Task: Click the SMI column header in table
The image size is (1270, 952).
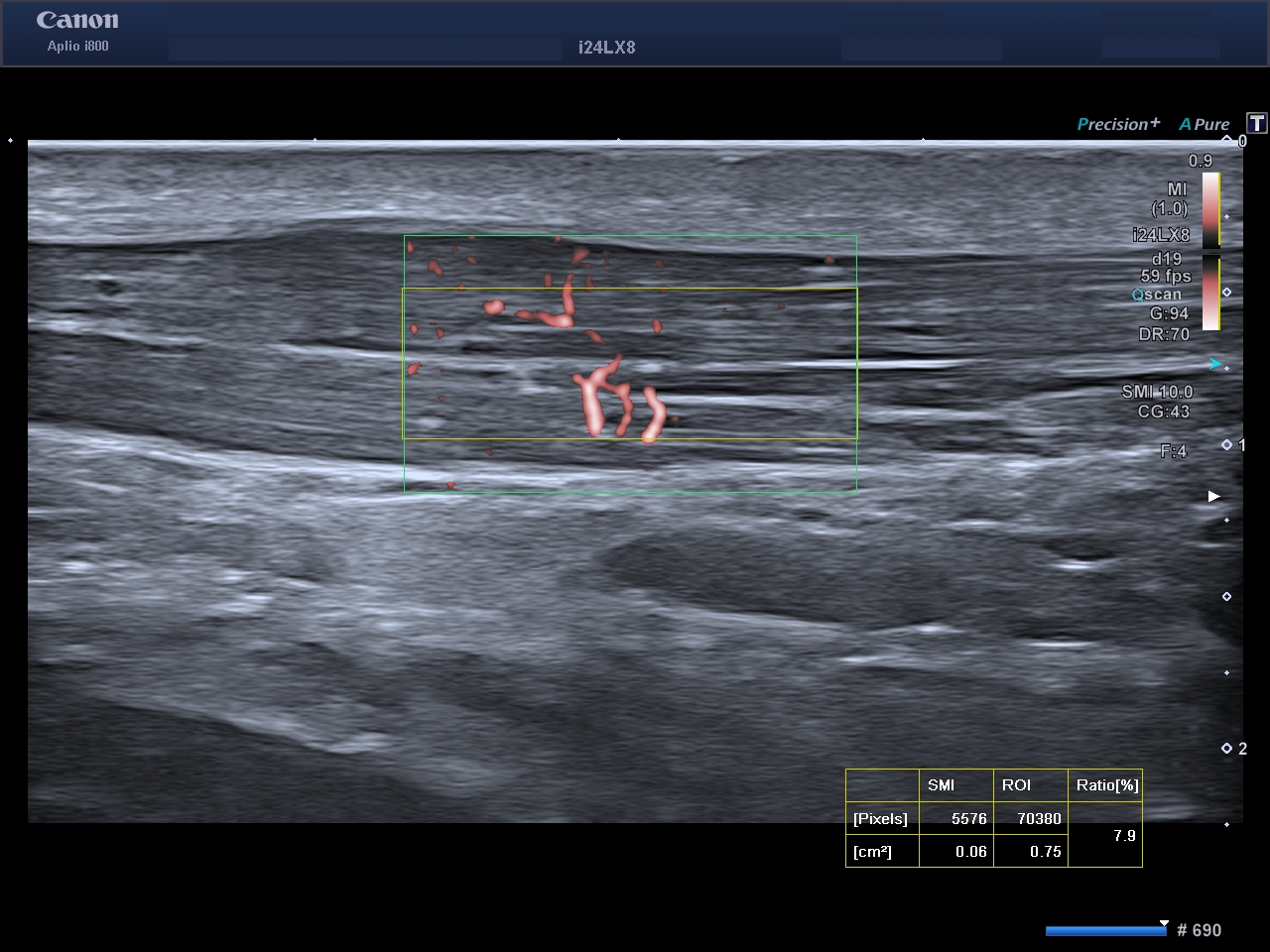Action: (x=941, y=785)
